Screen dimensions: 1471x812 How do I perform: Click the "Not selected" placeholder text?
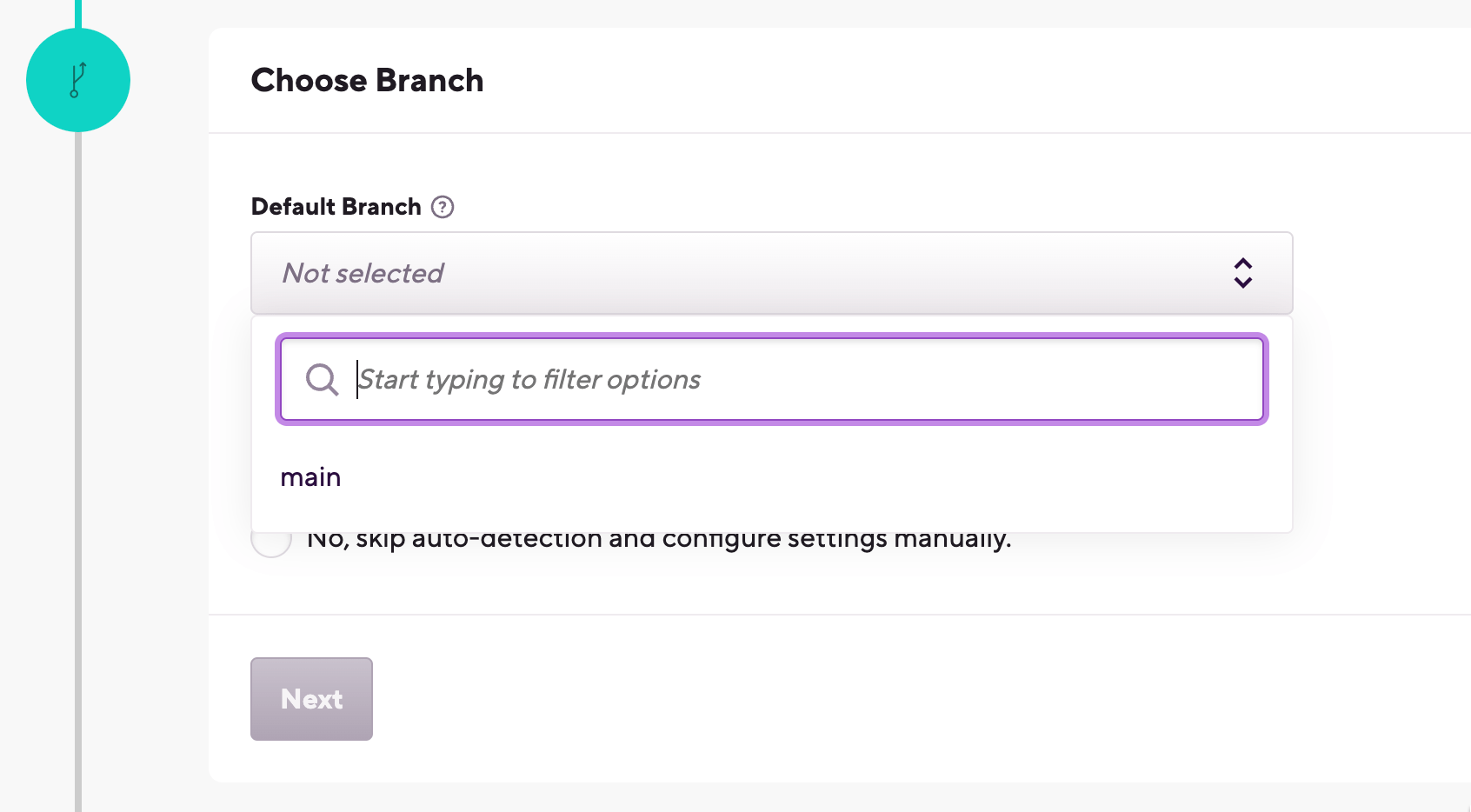[x=363, y=273]
